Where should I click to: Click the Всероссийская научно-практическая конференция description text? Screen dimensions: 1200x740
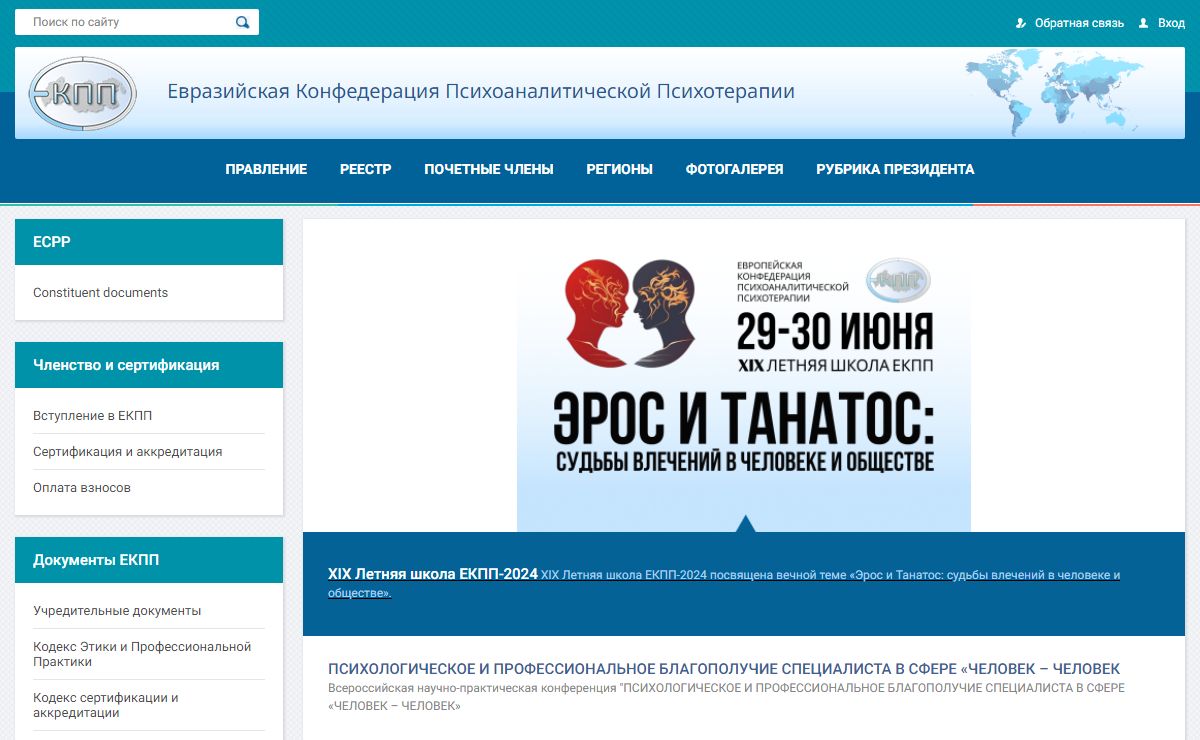click(726, 697)
